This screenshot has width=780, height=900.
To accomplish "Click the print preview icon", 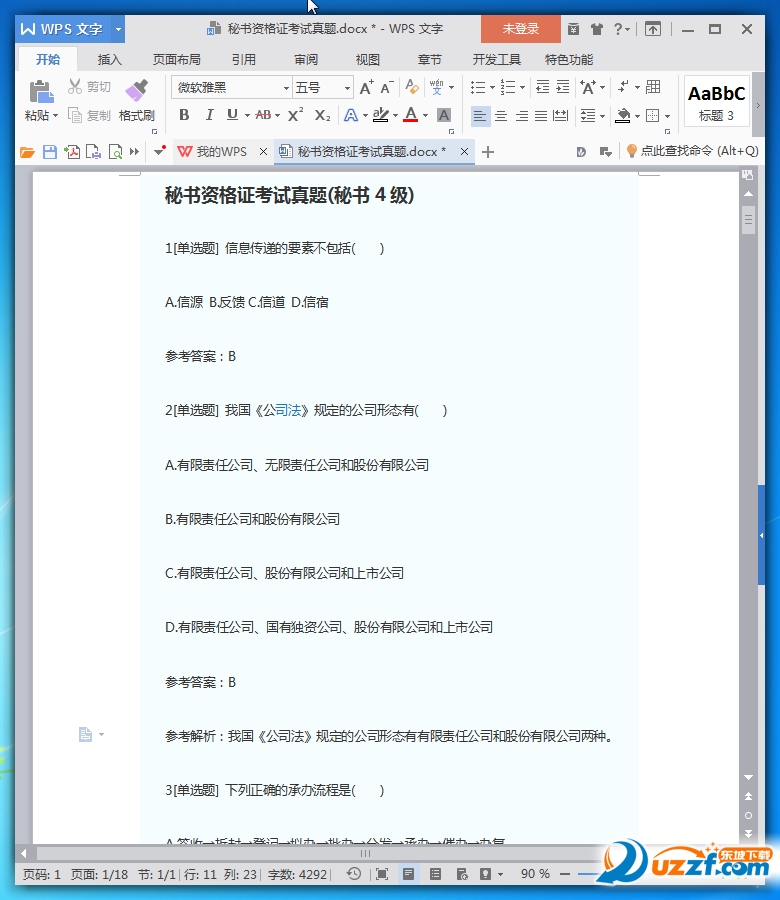I will click(x=115, y=152).
